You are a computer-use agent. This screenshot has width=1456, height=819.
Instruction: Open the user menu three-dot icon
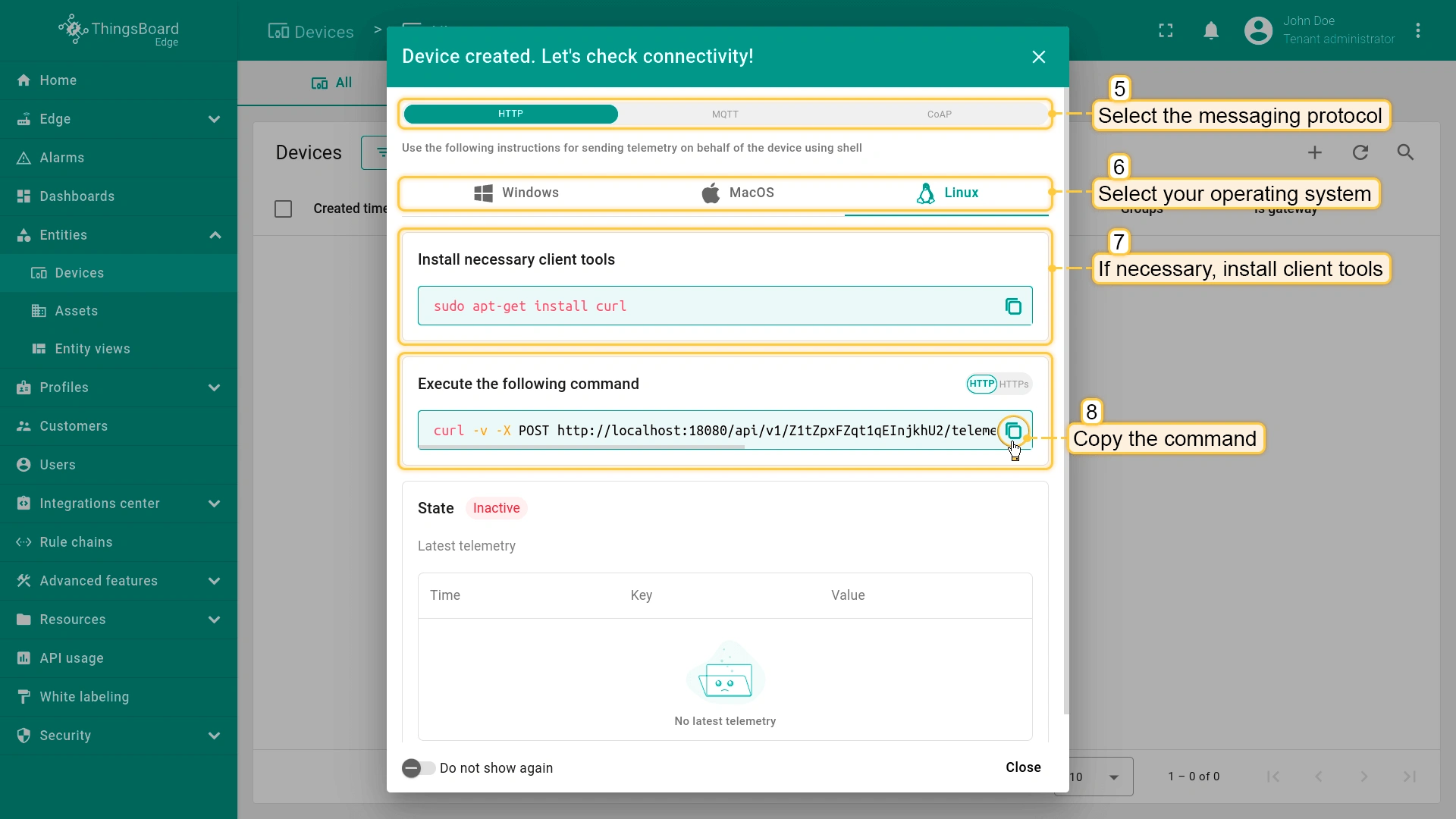click(x=1417, y=30)
